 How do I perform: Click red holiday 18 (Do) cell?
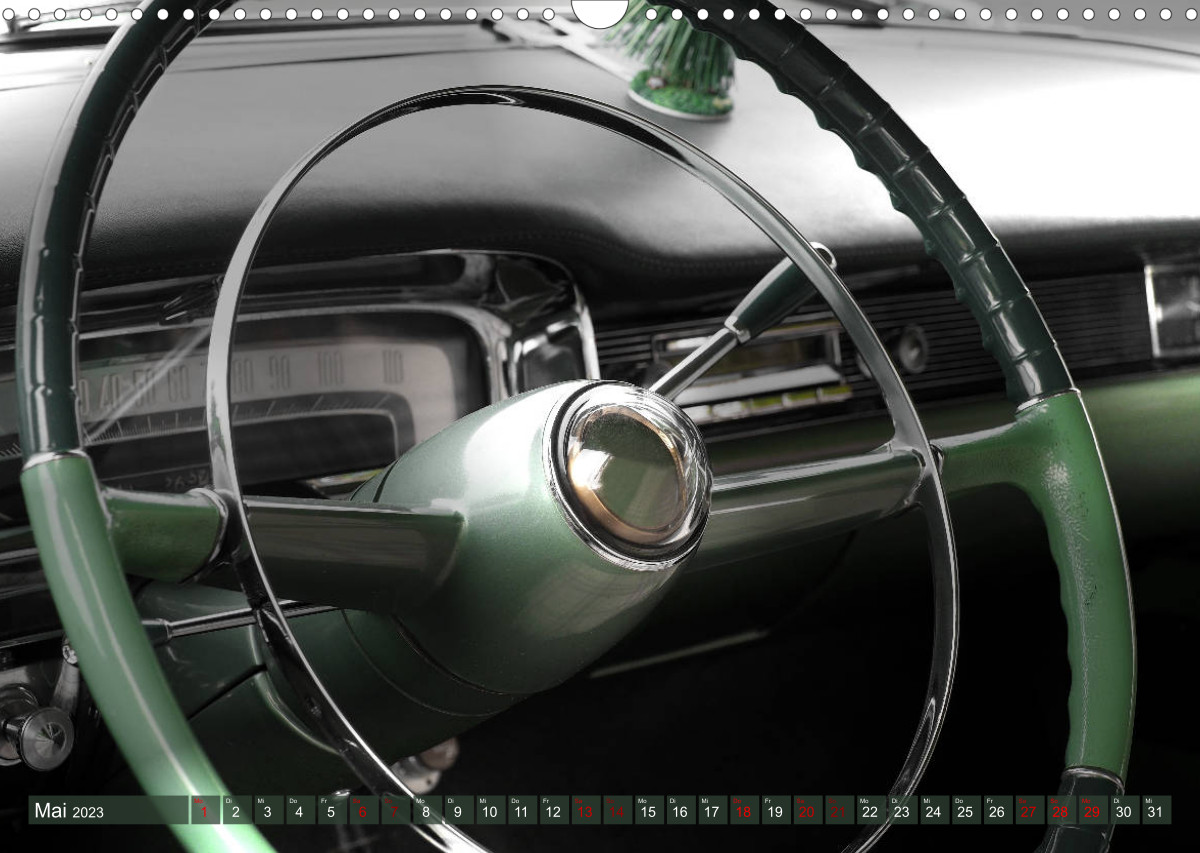[x=744, y=810]
